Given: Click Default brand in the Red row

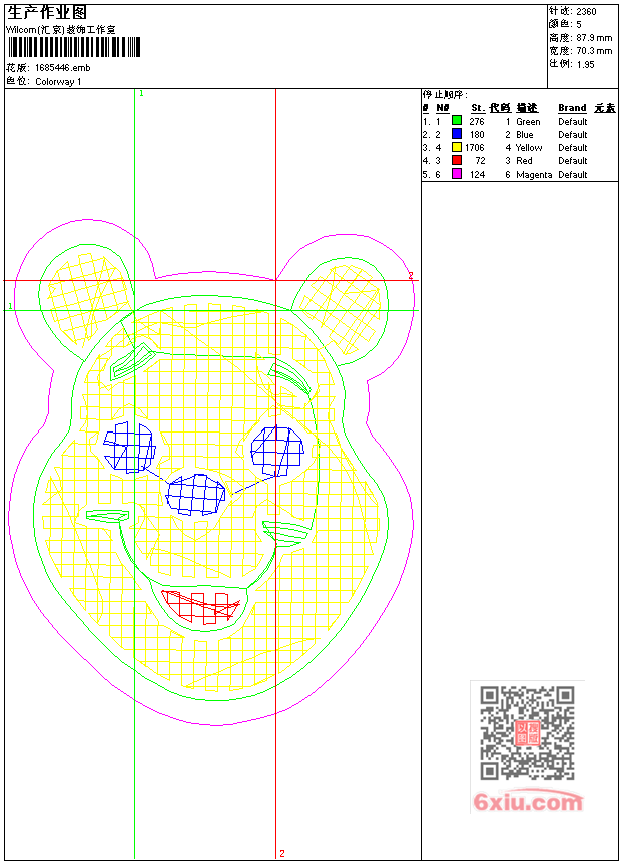Looking at the screenshot, I should [x=573, y=161].
